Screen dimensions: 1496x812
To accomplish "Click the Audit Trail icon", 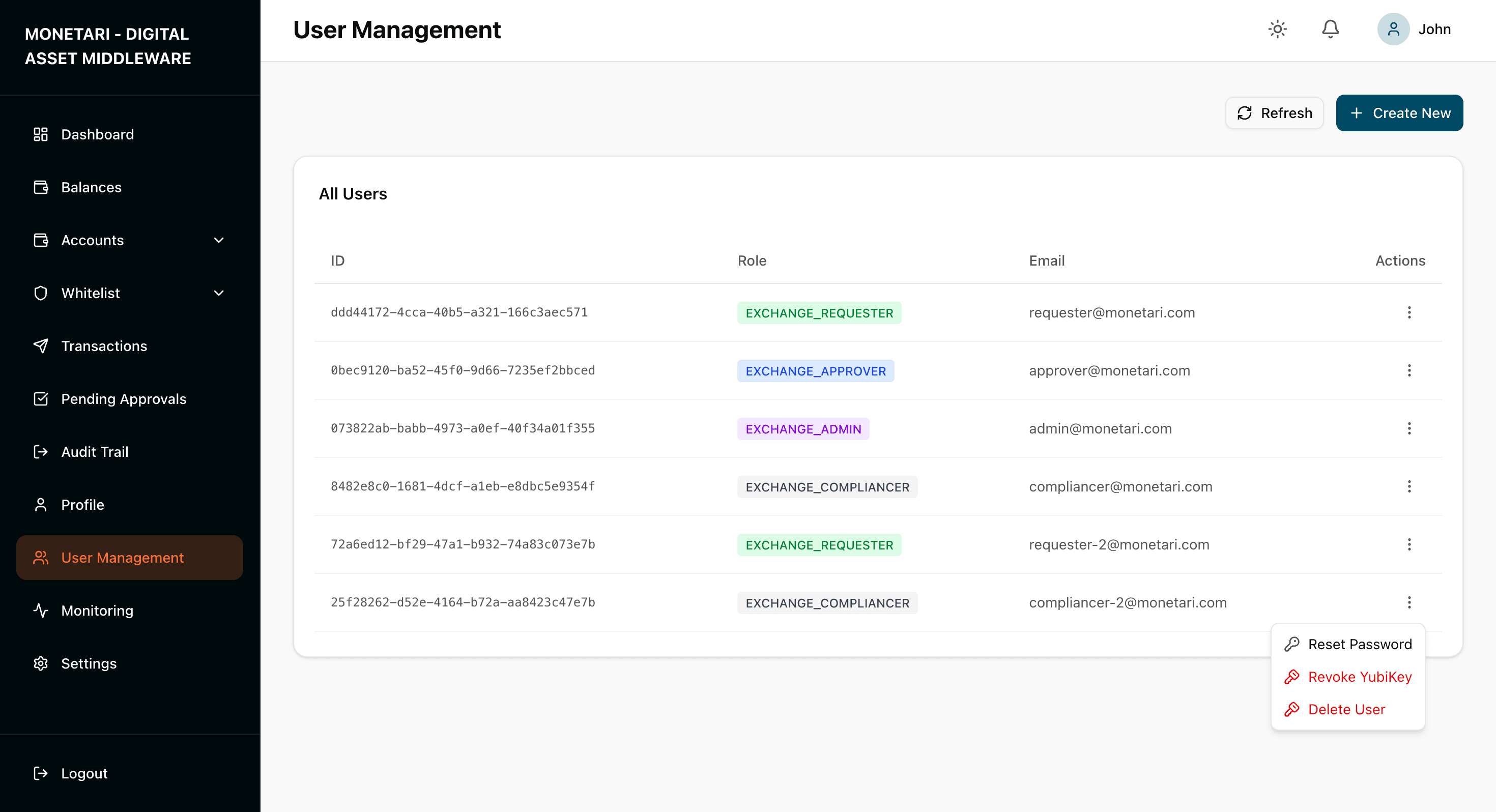I will [x=41, y=451].
